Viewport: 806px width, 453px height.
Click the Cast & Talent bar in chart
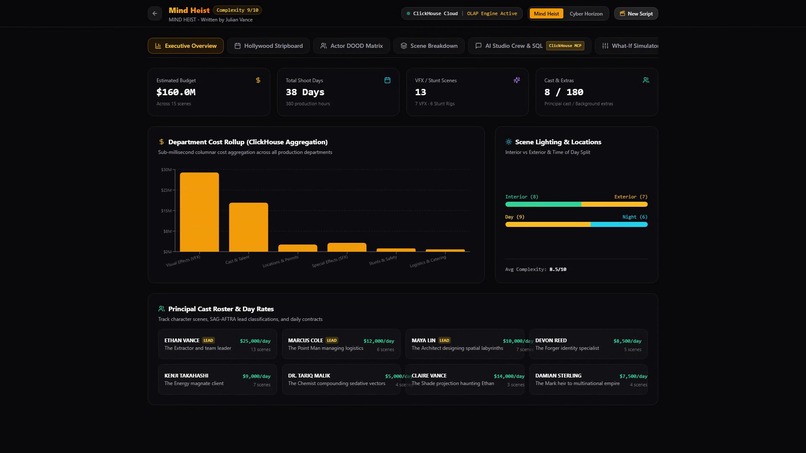click(248, 227)
